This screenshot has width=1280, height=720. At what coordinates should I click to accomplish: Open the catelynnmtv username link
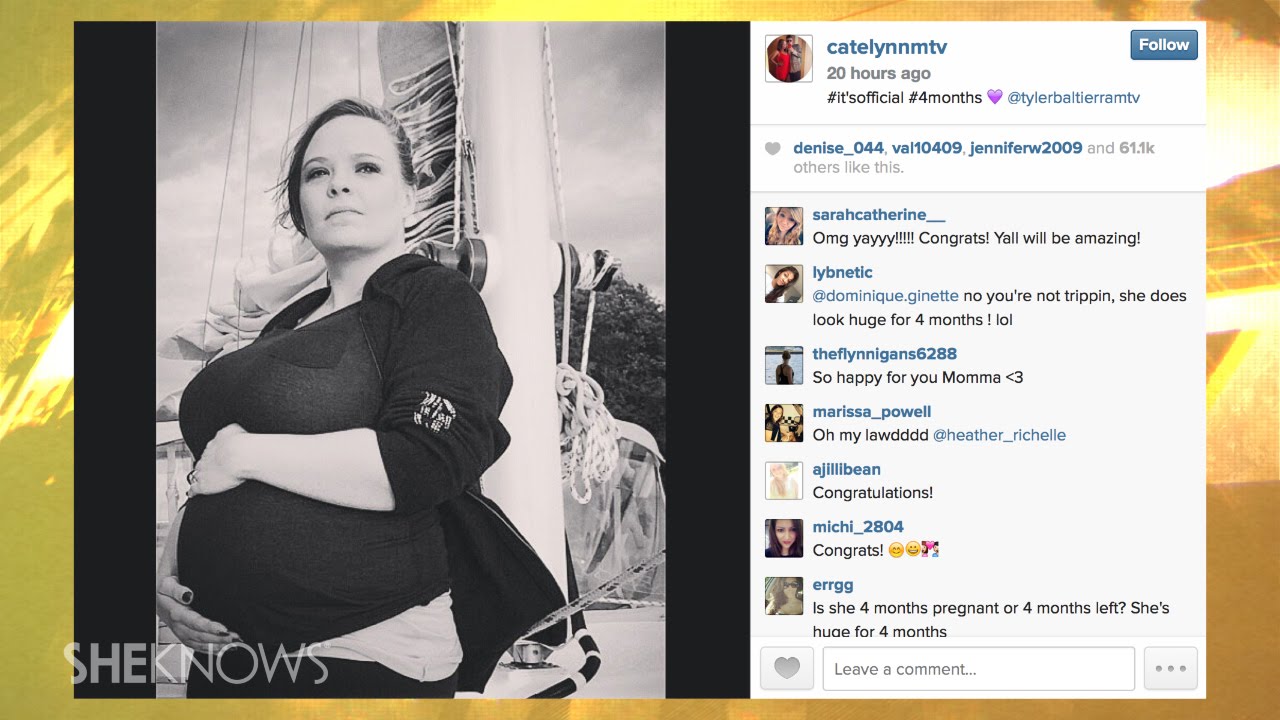pos(887,47)
